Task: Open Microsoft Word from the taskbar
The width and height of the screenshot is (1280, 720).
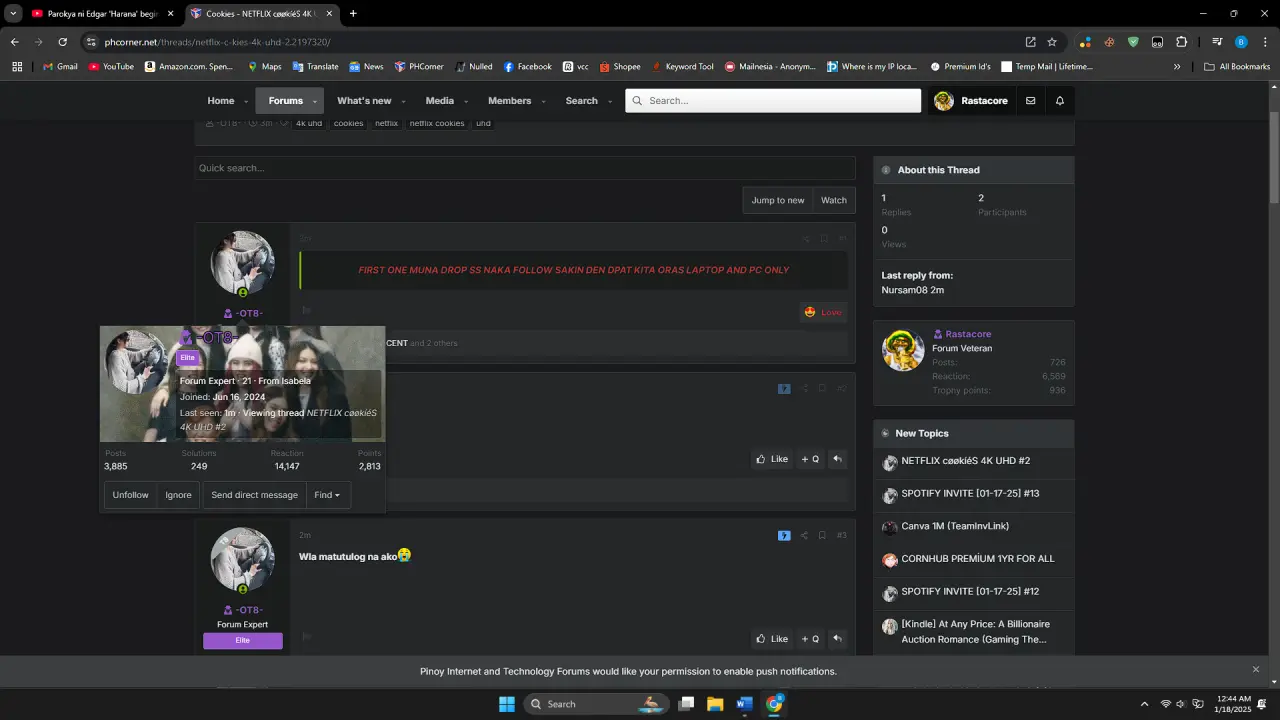Action: pyautogui.click(x=744, y=704)
